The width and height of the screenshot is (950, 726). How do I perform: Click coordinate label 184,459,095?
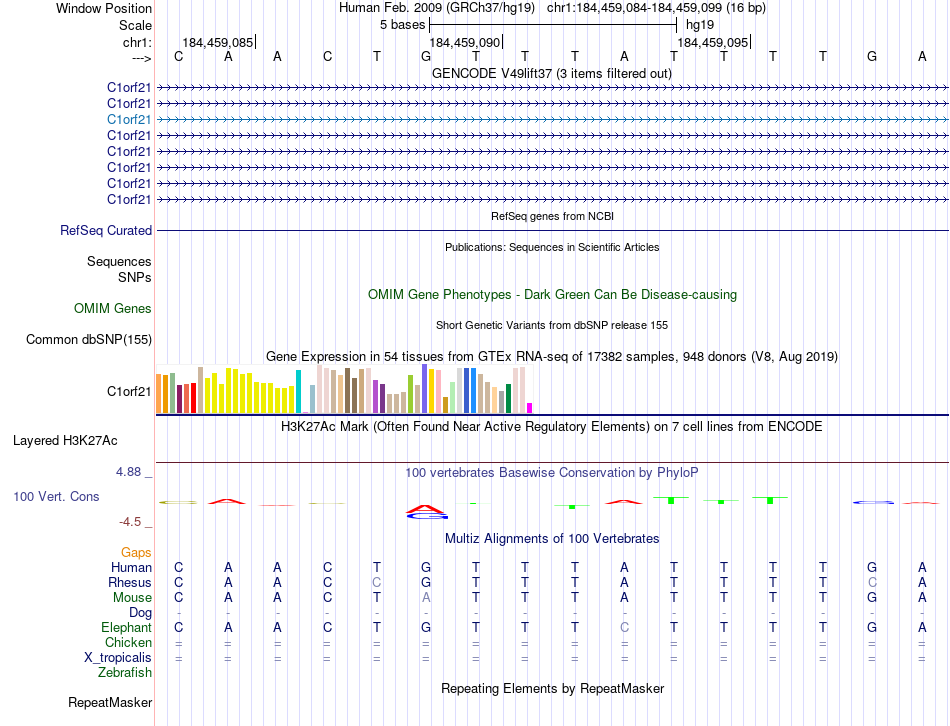712,42
